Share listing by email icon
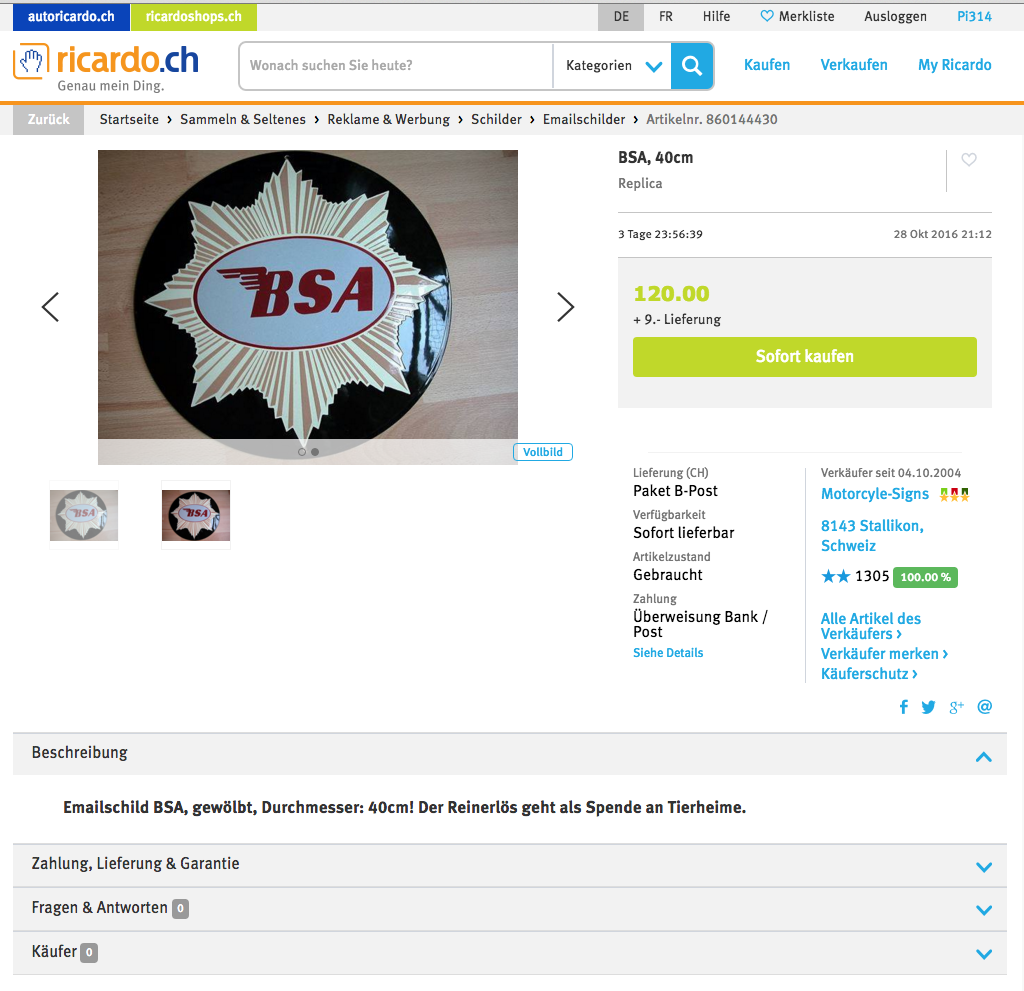1024x991 pixels. click(x=985, y=707)
